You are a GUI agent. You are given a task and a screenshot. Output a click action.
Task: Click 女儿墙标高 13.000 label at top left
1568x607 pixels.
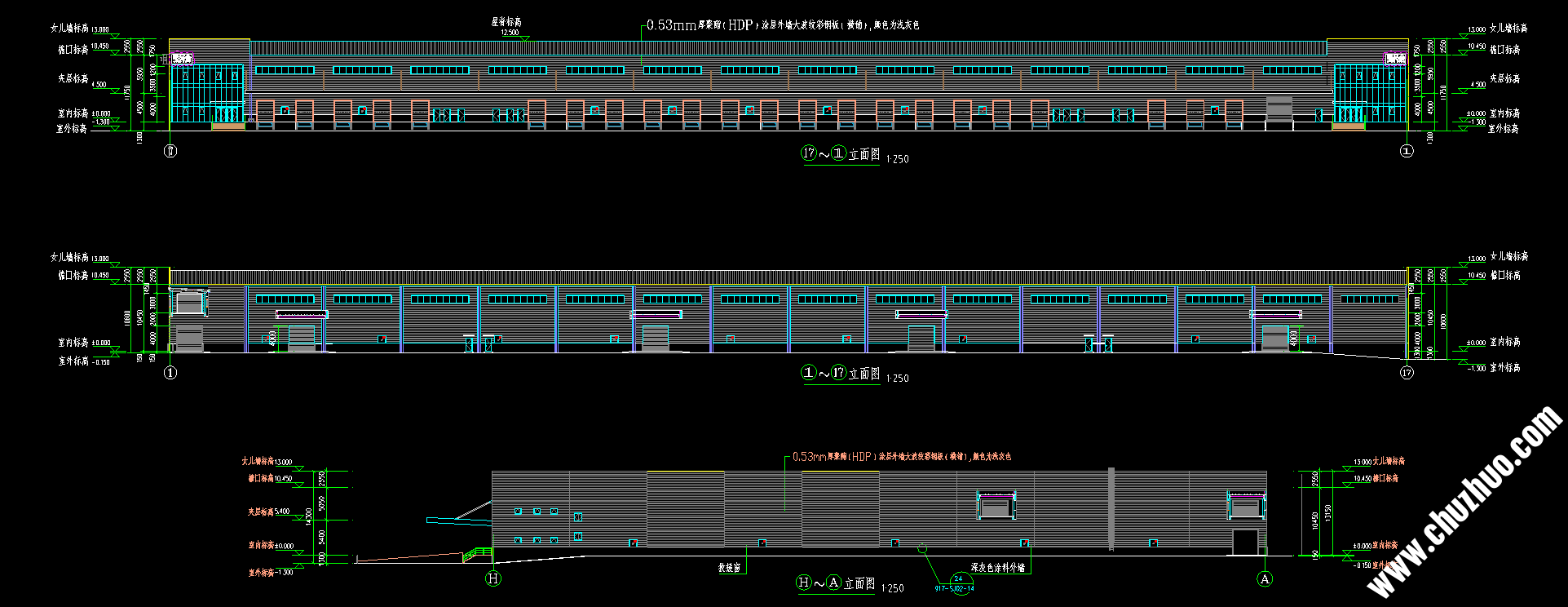click(x=79, y=29)
